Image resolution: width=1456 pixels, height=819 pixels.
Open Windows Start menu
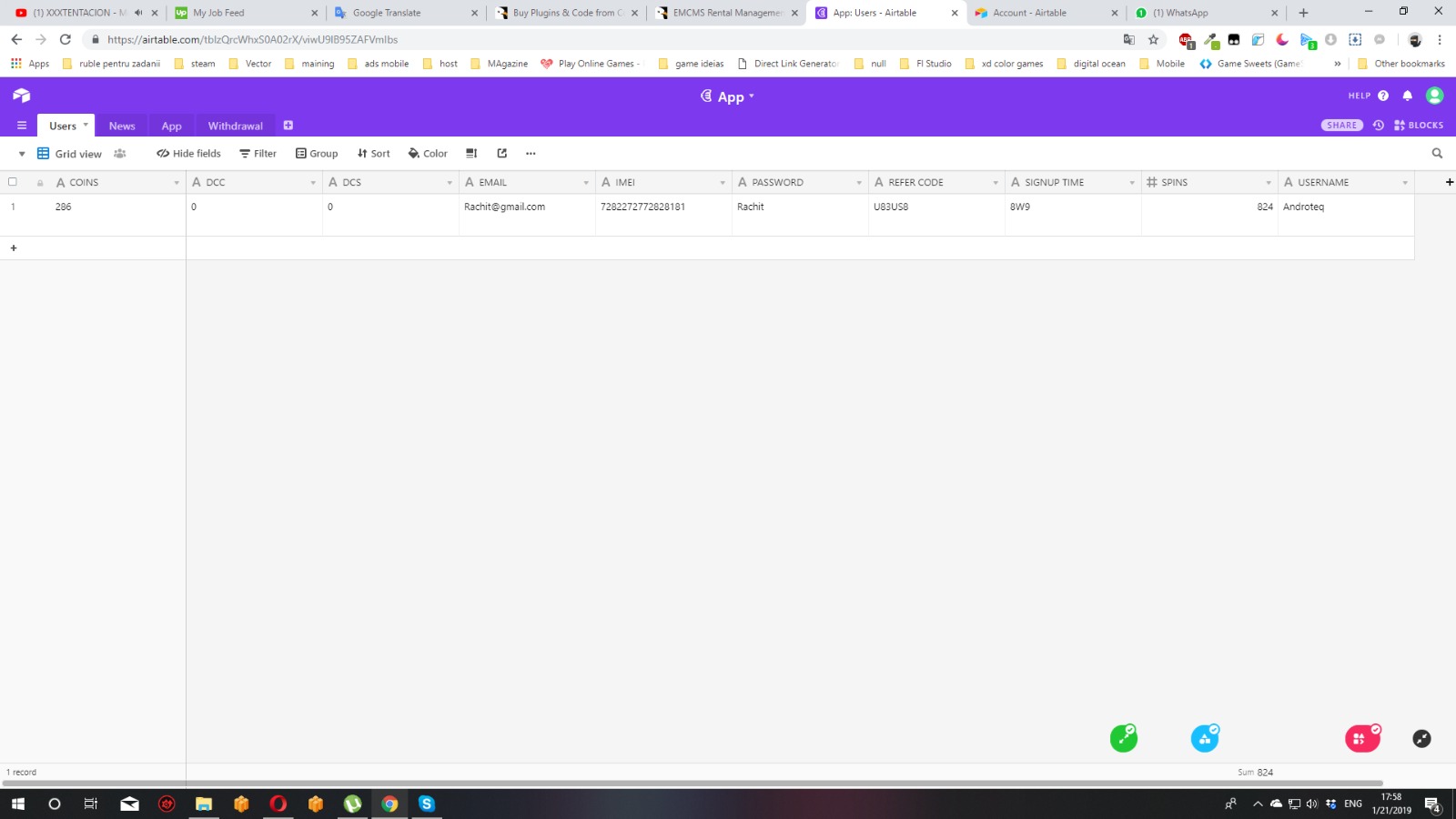point(18,804)
